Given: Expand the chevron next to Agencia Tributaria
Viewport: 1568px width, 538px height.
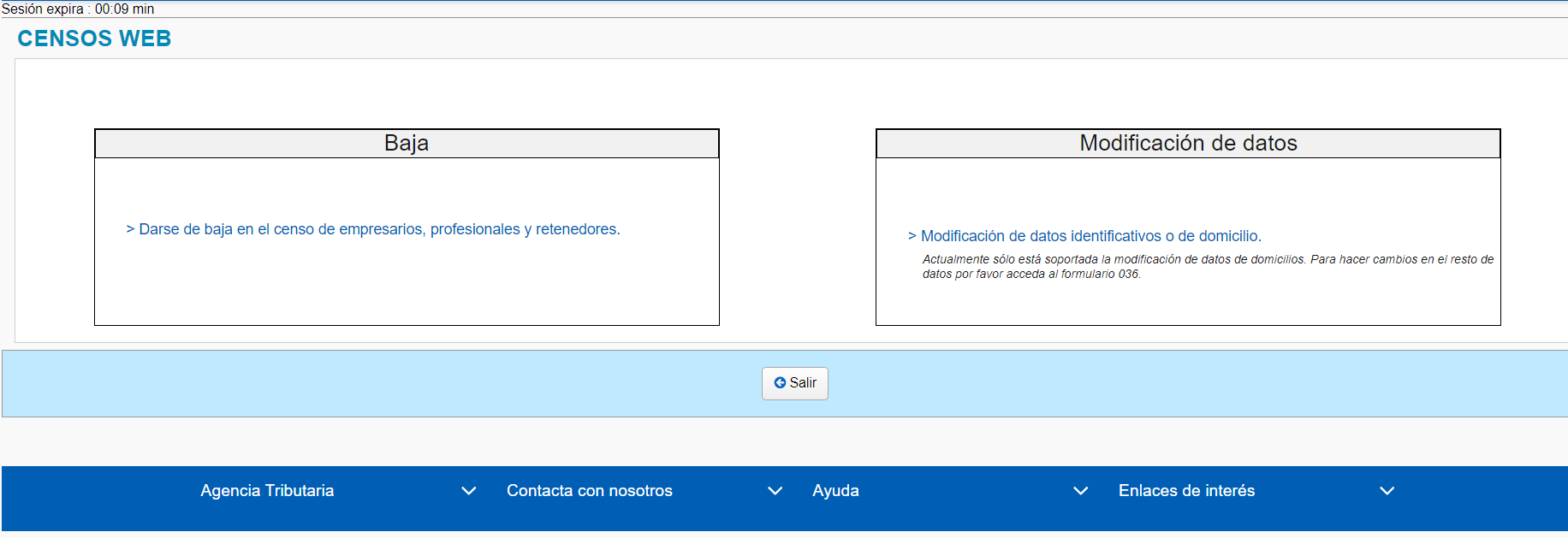Looking at the screenshot, I should [468, 491].
